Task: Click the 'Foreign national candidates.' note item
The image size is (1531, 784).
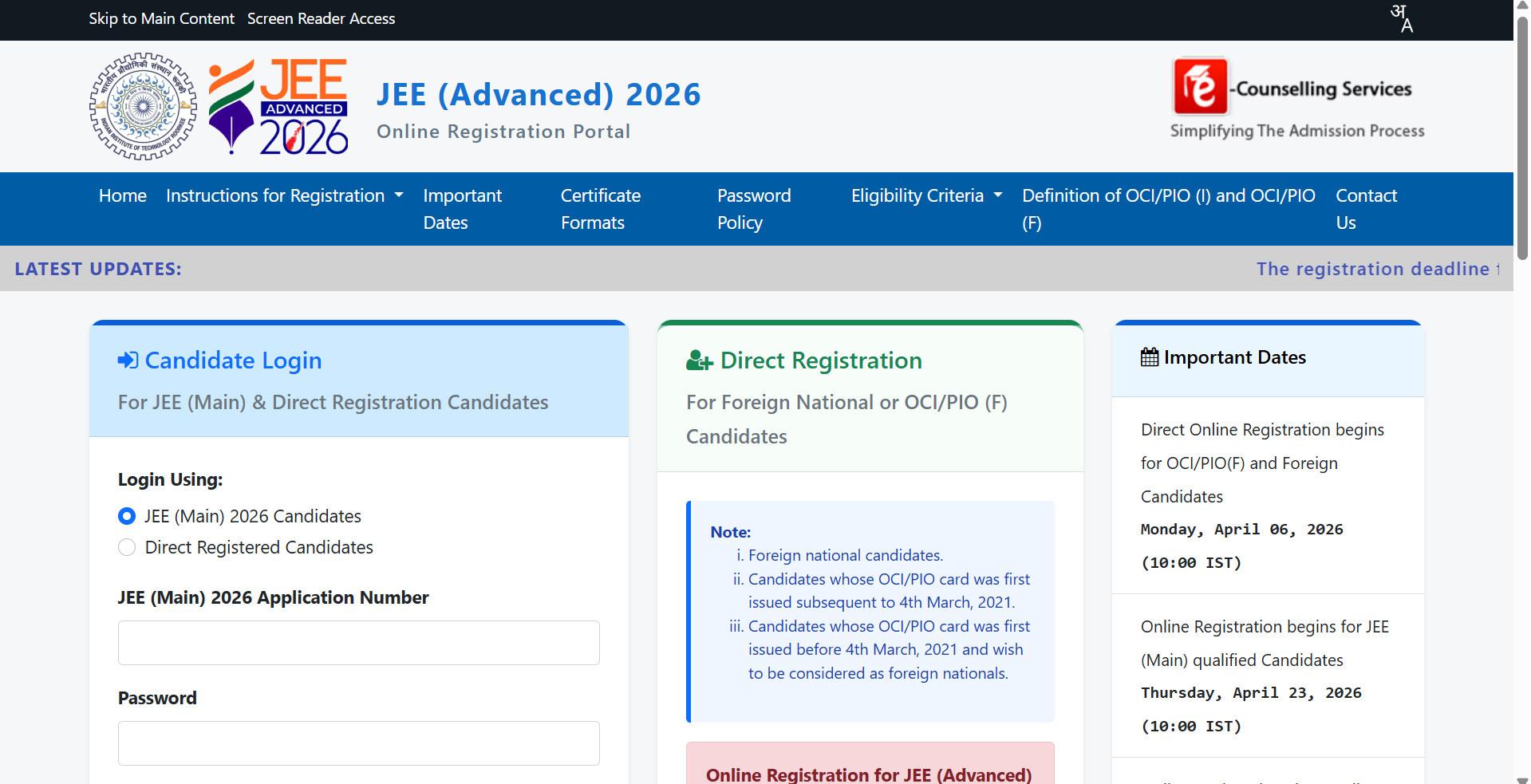Action: tap(846, 555)
